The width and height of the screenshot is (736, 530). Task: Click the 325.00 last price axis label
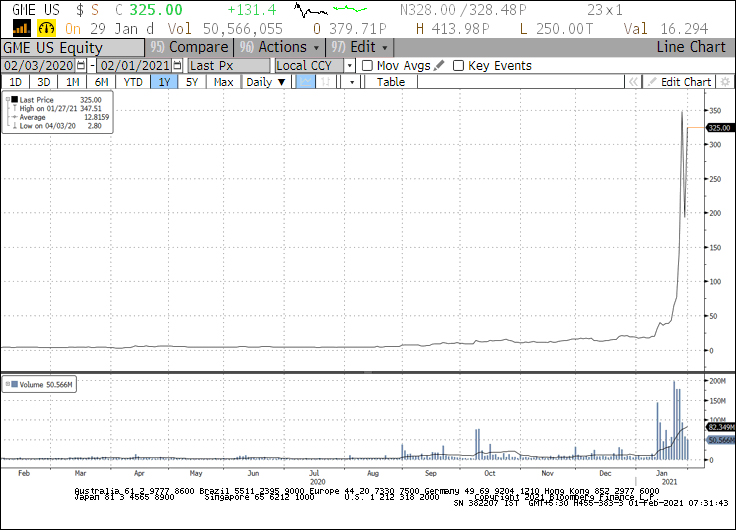coord(720,128)
